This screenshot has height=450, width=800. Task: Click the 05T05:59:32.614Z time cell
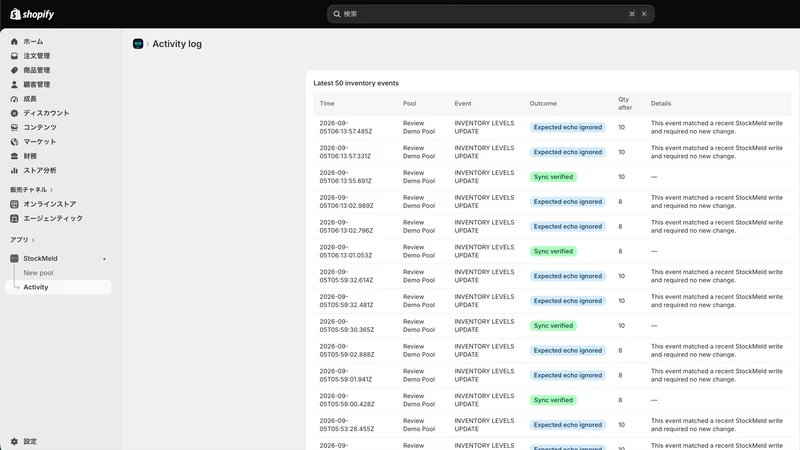pyautogui.click(x=346, y=276)
